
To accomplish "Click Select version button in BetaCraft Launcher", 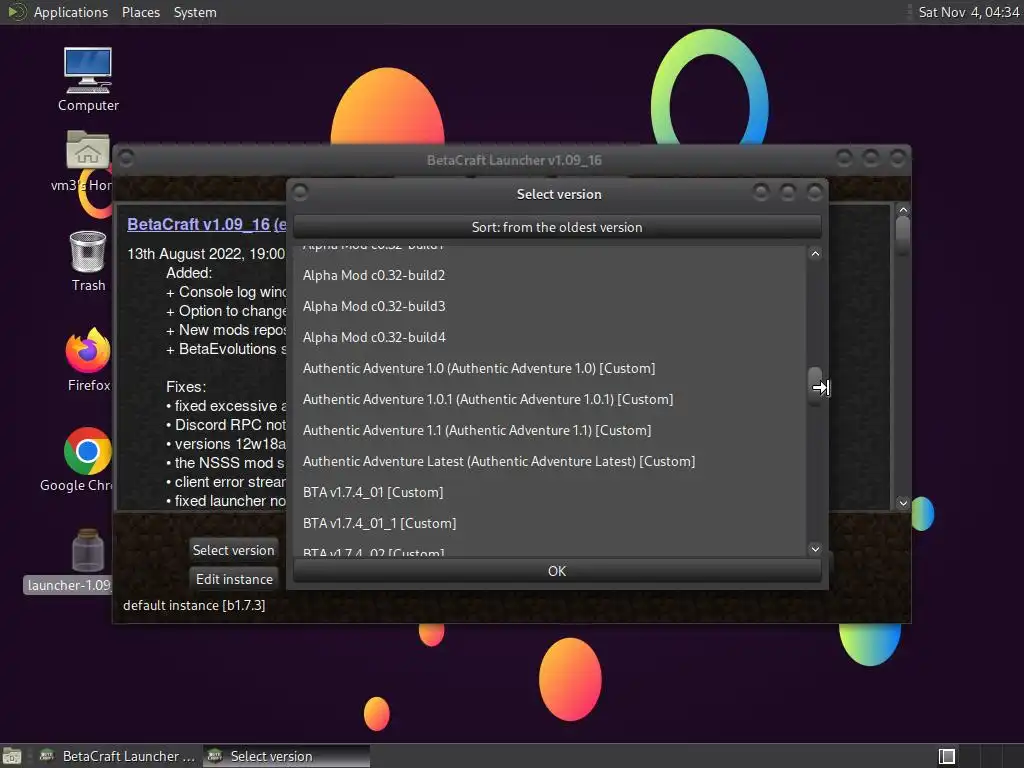I will click(234, 550).
